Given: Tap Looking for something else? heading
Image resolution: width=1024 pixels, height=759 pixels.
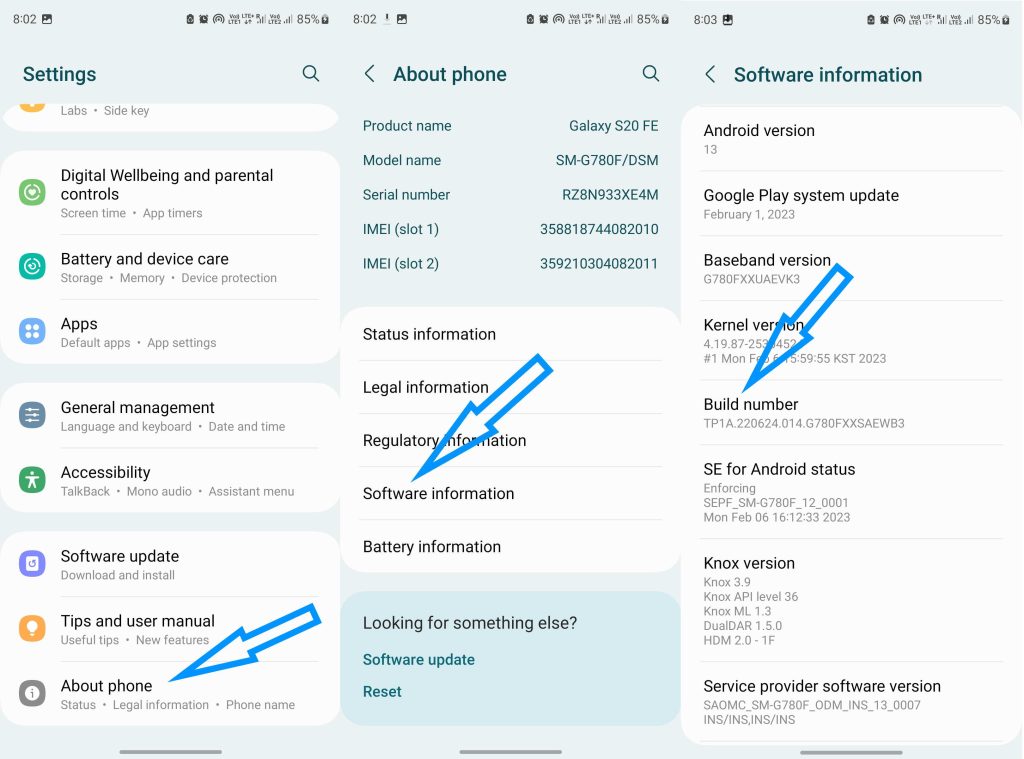Looking at the screenshot, I should pos(470,622).
